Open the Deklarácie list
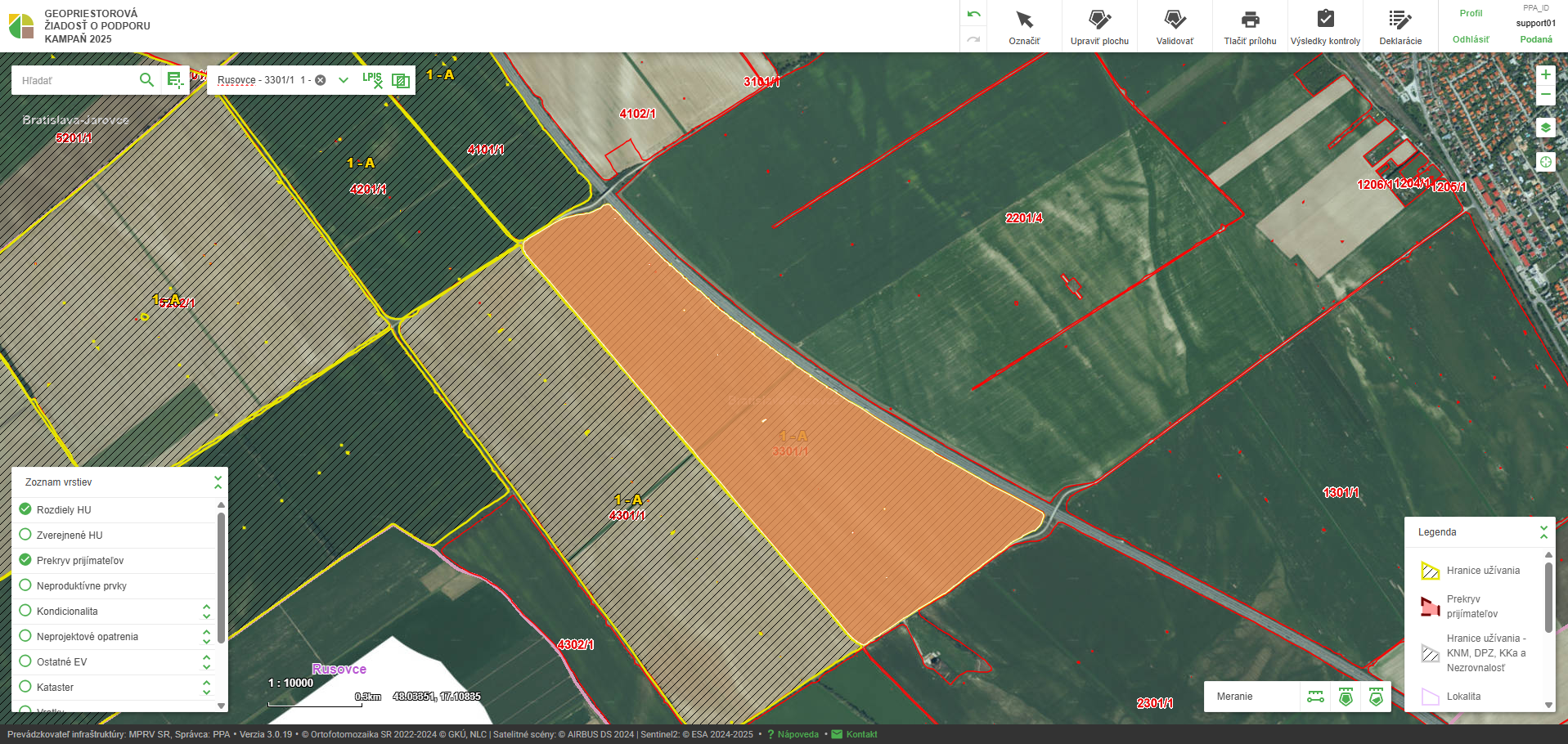This screenshot has width=1568, height=744. pyautogui.click(x=1400, y=27)
